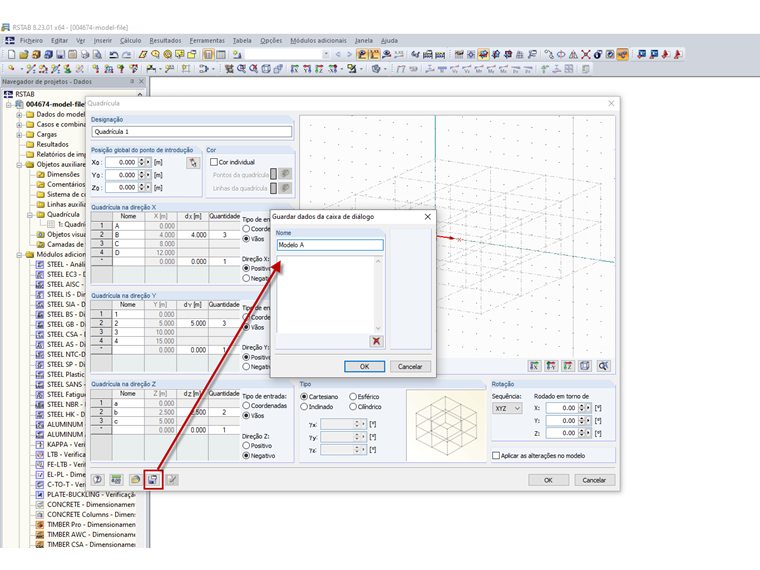The height and width of the screenshot is (570, 760).
Task: Collapse the 004674-model-file root node
Action: point(8,105)
